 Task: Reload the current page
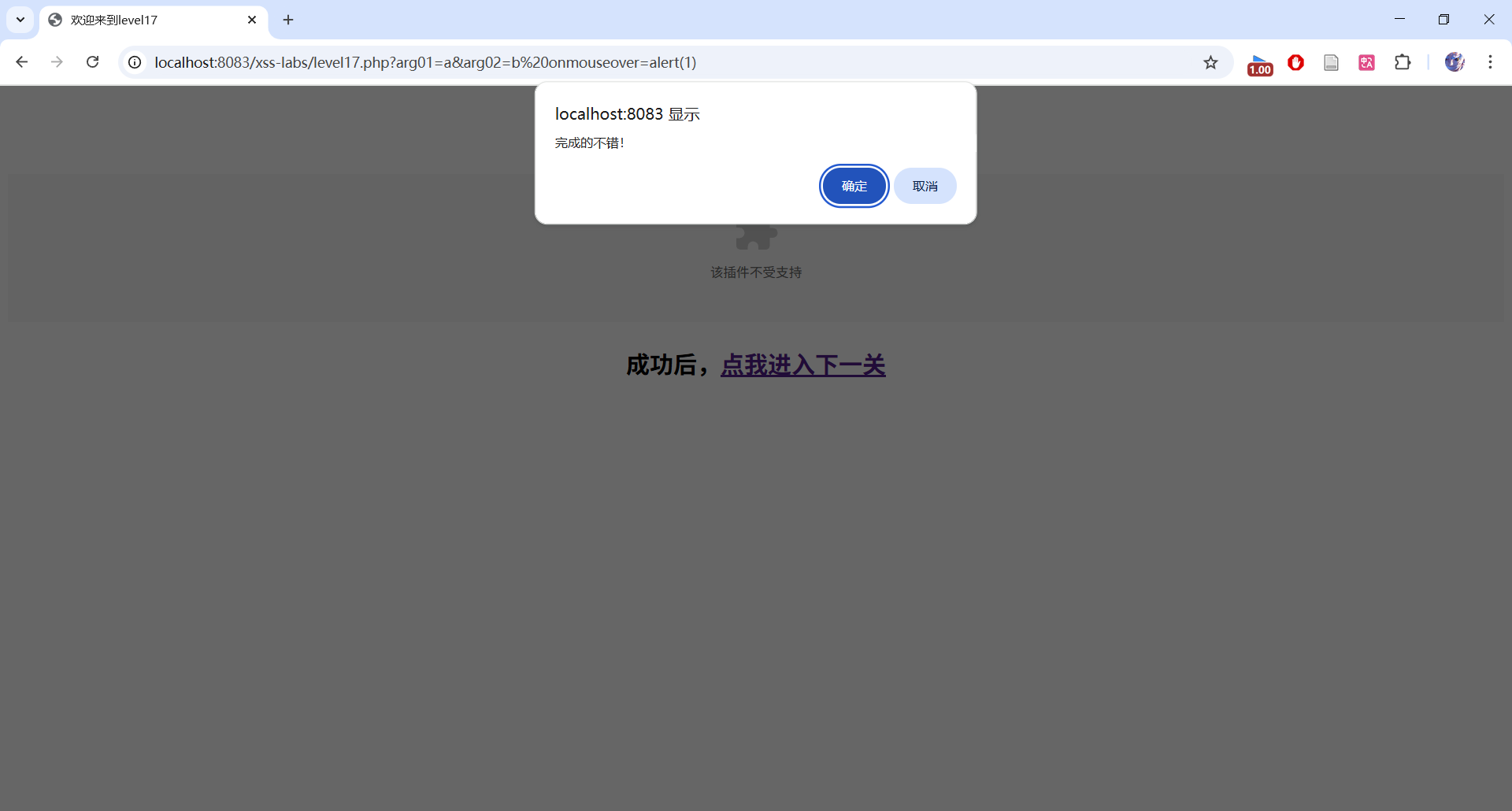pyautogui.click(x=92, y=62)
